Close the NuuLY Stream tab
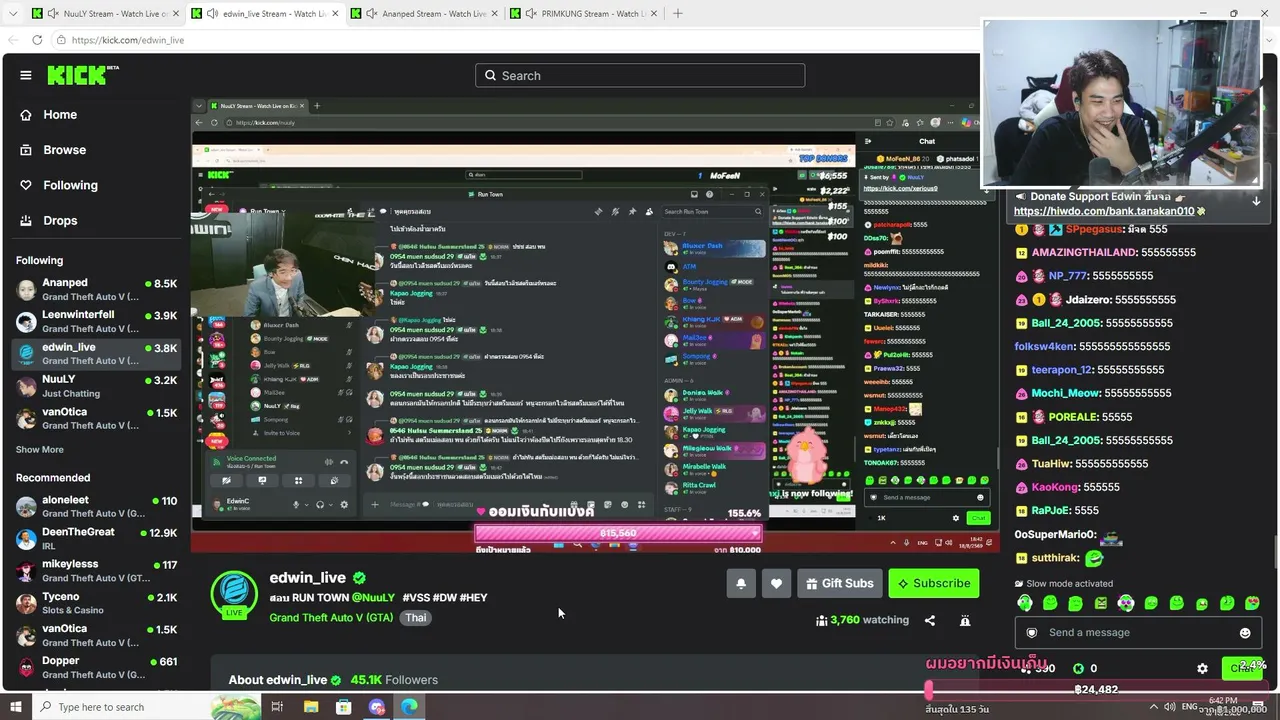The width and height of the screenshot is (1280, 720). [174, 14]
